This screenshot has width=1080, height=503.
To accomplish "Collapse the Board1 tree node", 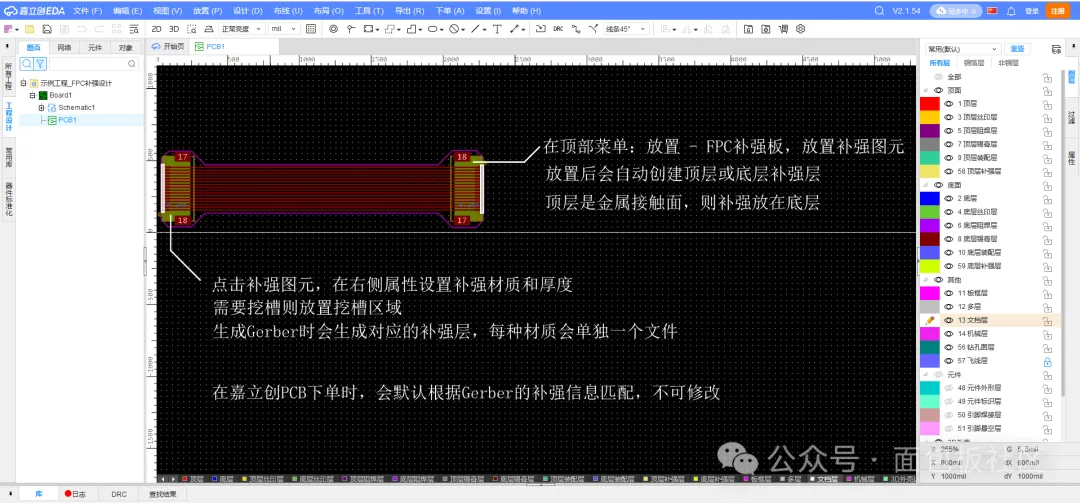I will pyautogui.click(x=32, y=95).
